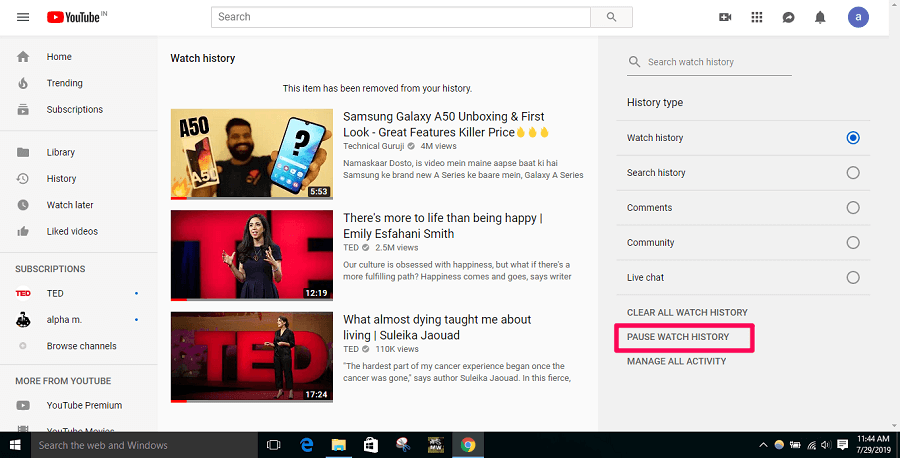Open the YouTube apps grid
This screenshot has width=900, height=458.
coord(756,17)
